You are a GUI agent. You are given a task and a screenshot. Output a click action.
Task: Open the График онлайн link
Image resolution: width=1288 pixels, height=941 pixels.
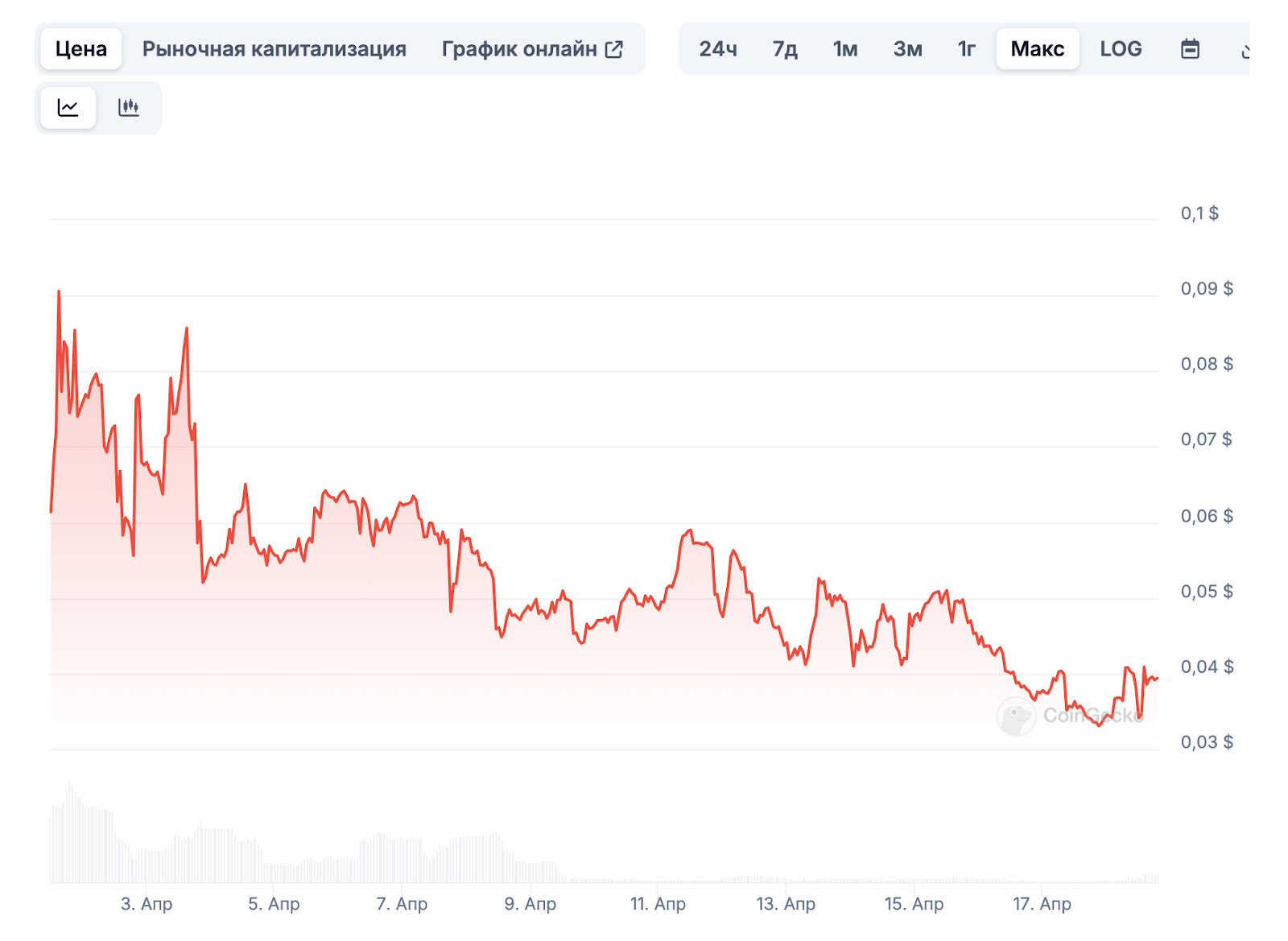[532, 49]
